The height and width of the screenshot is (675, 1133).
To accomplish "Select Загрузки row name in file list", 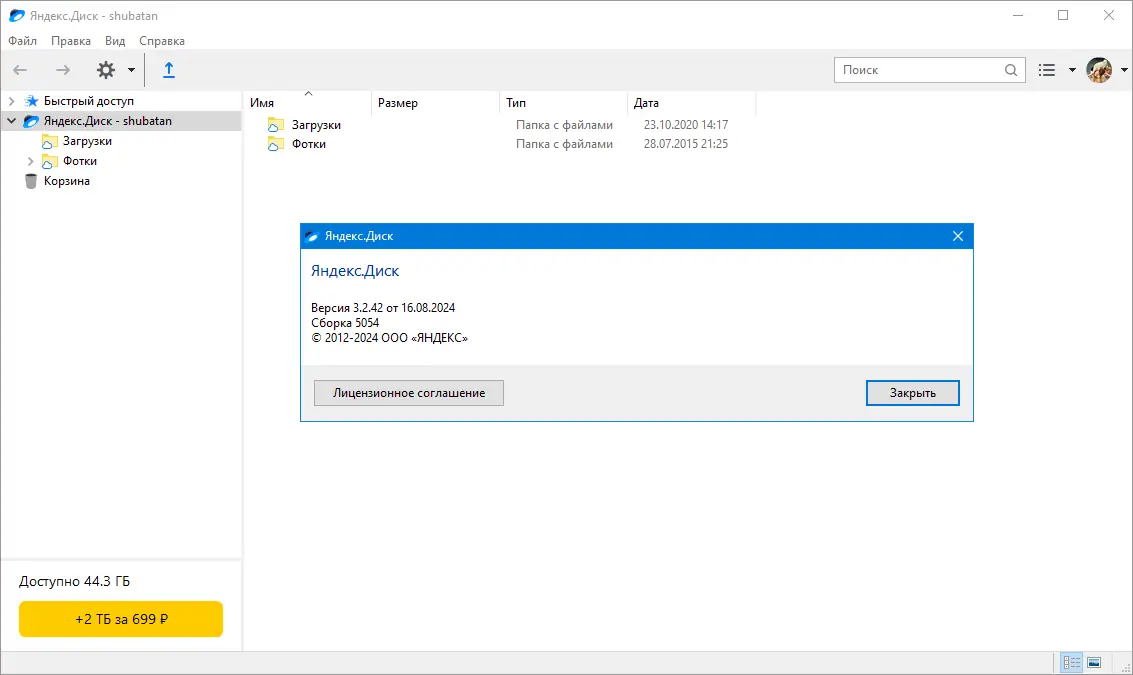I will pyautogui.click(x=316, y=125).
